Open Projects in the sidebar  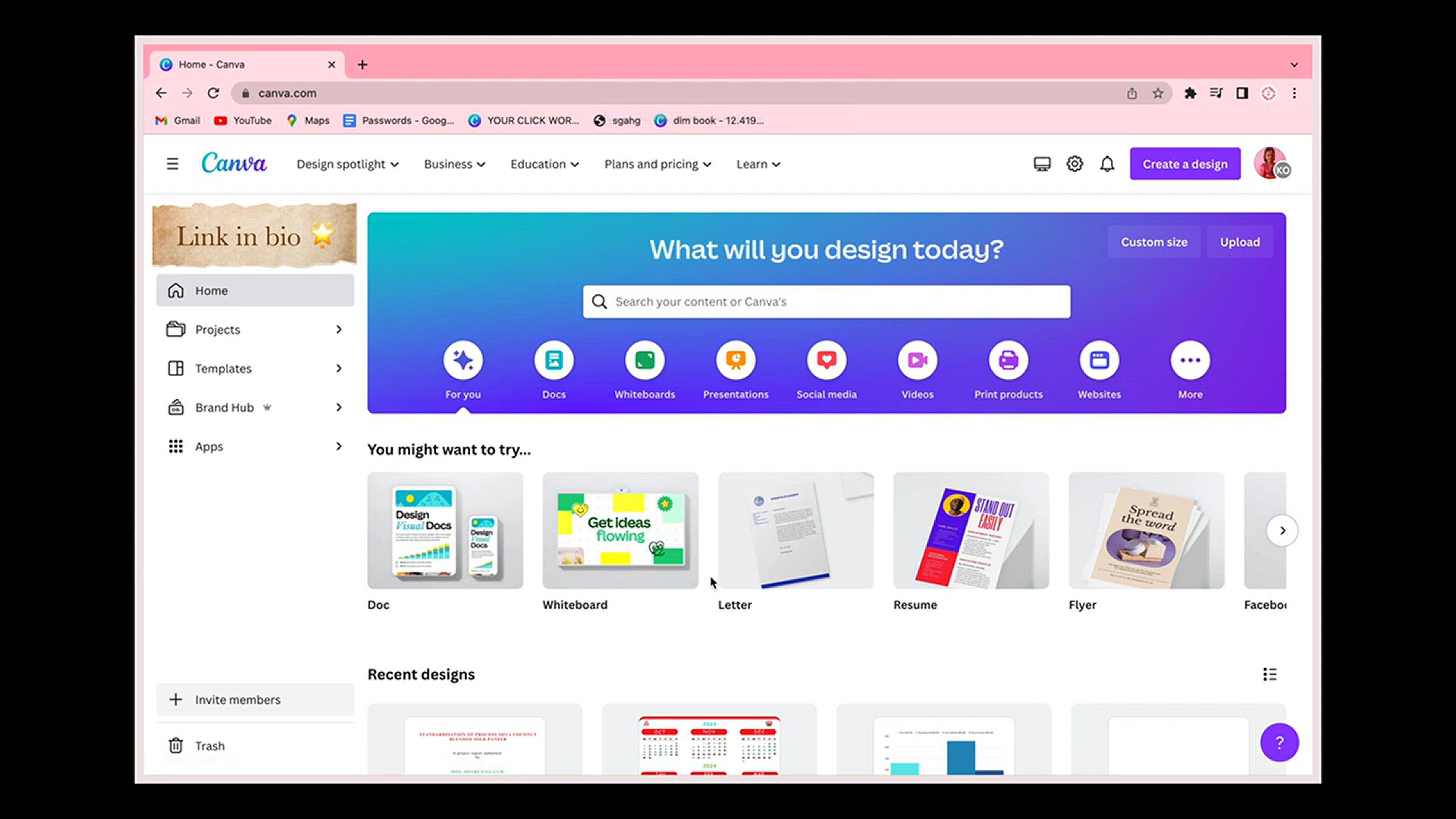coord(255,329)
